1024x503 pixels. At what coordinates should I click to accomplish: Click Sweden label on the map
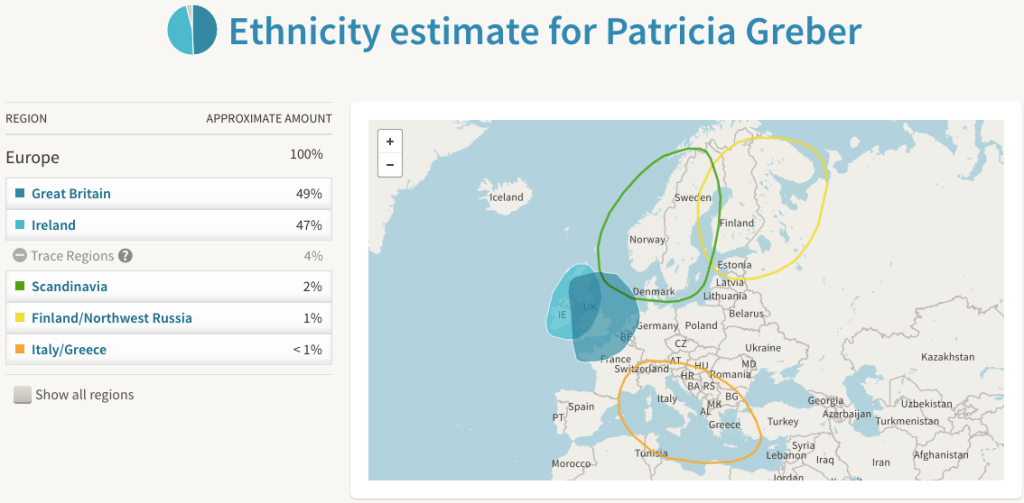click(x=692, y=197)
